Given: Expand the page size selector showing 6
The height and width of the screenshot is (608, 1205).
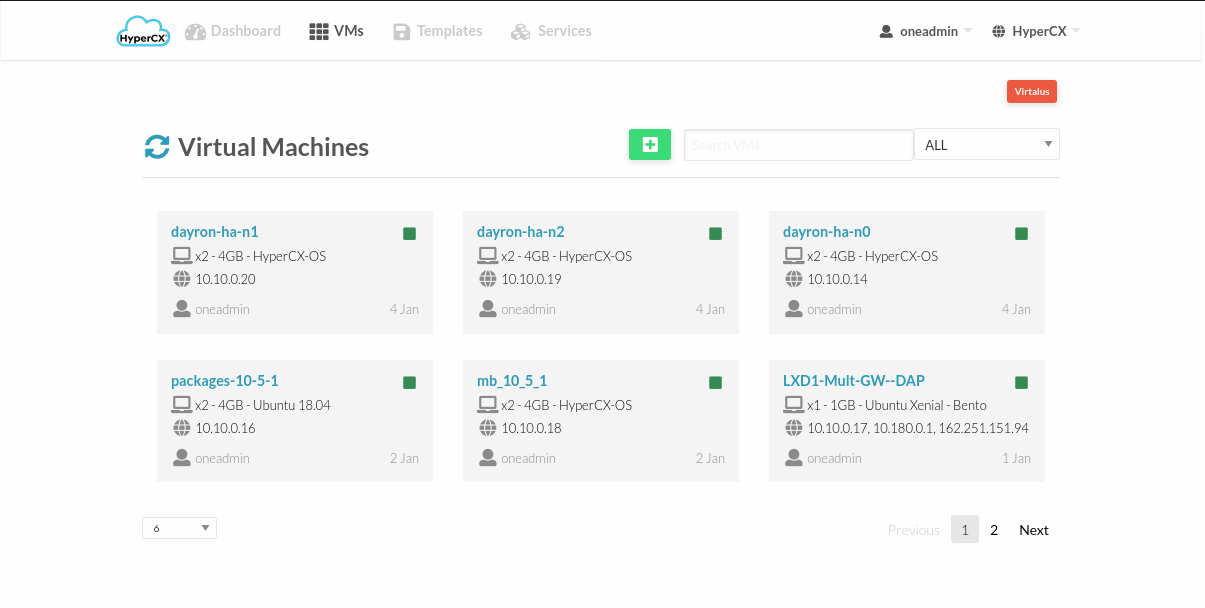Looking at the screenshot, I should tap(180, 528).
